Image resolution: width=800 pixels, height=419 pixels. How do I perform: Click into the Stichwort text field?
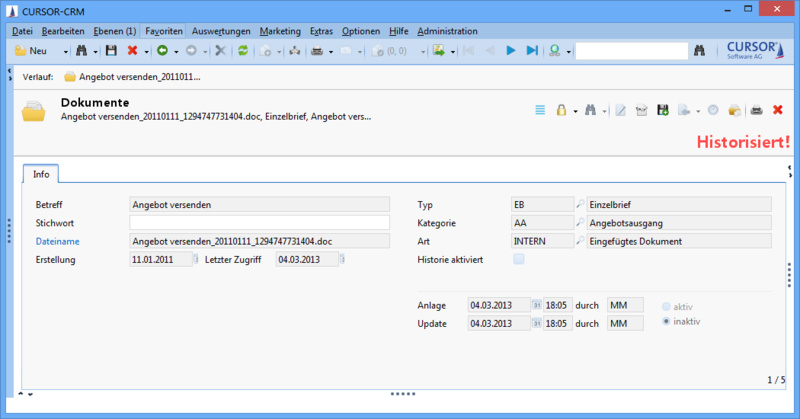pos(258,222)
